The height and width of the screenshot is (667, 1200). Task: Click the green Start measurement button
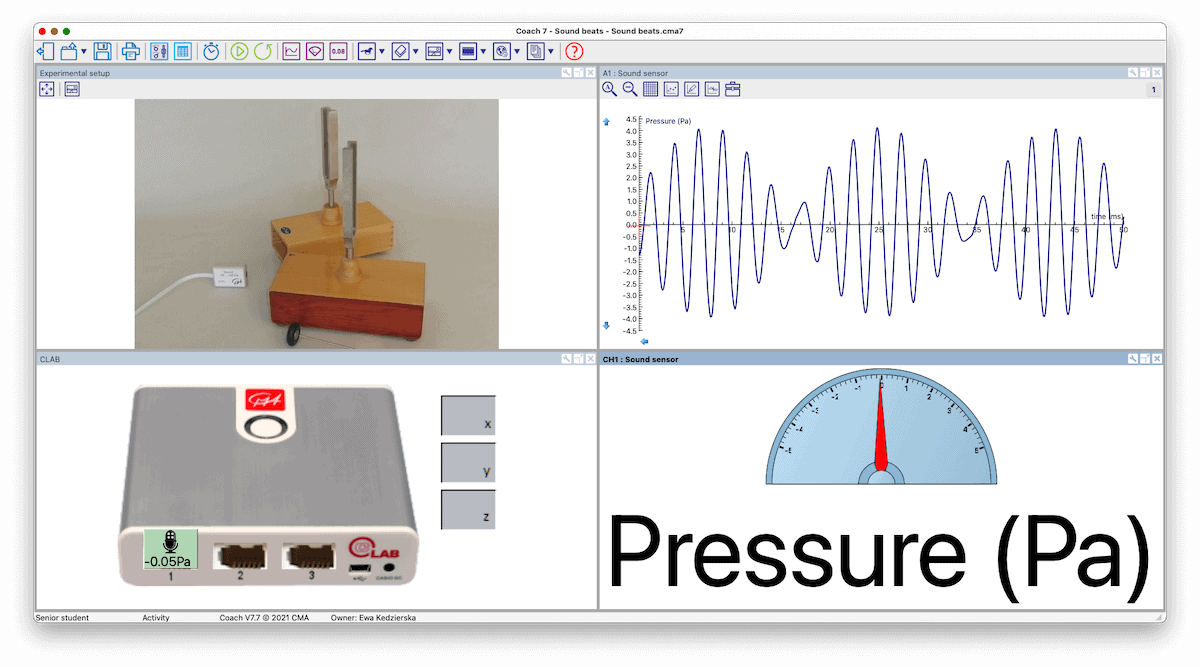click(x=239, y=51)
